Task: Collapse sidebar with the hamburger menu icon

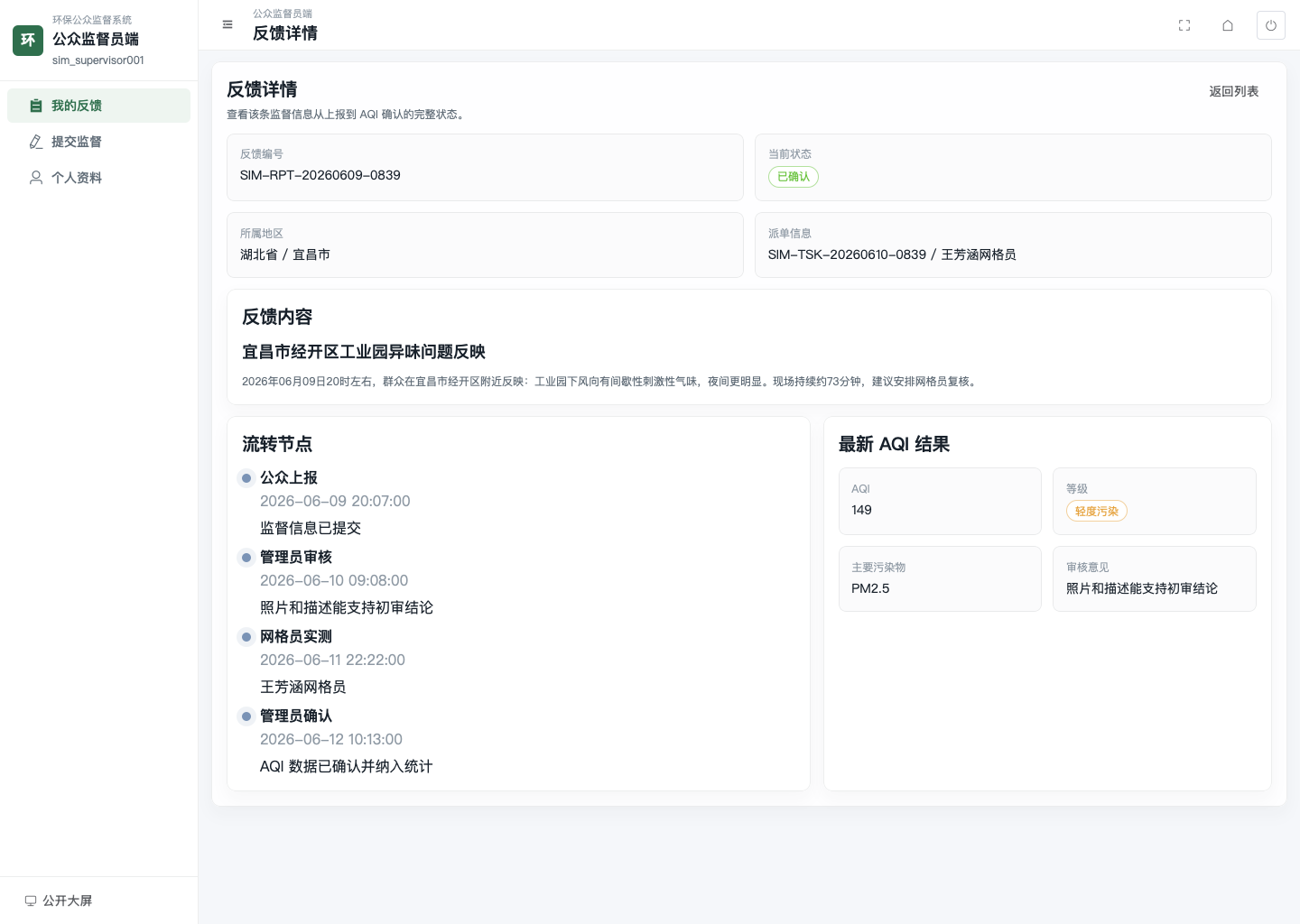Action: [227, 24]
